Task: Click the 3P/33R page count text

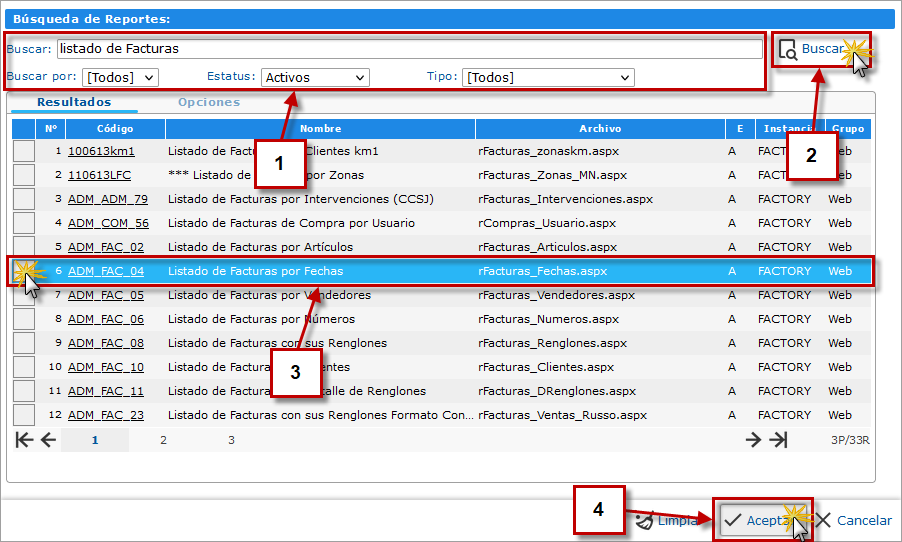Action: [850, 440]
